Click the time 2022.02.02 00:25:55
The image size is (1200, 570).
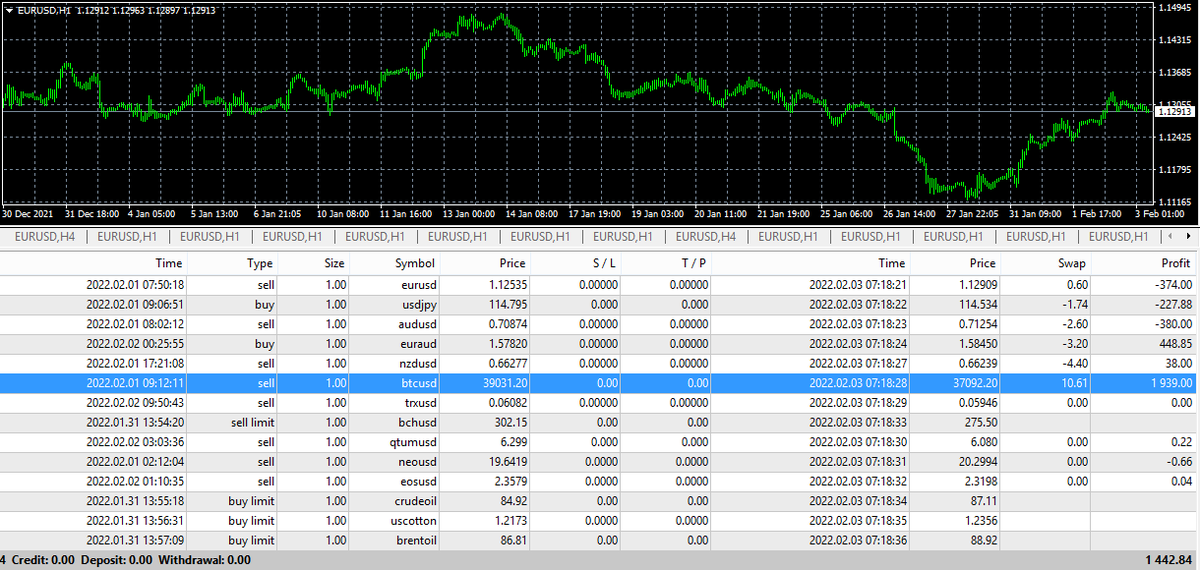[x=135, y=343]
